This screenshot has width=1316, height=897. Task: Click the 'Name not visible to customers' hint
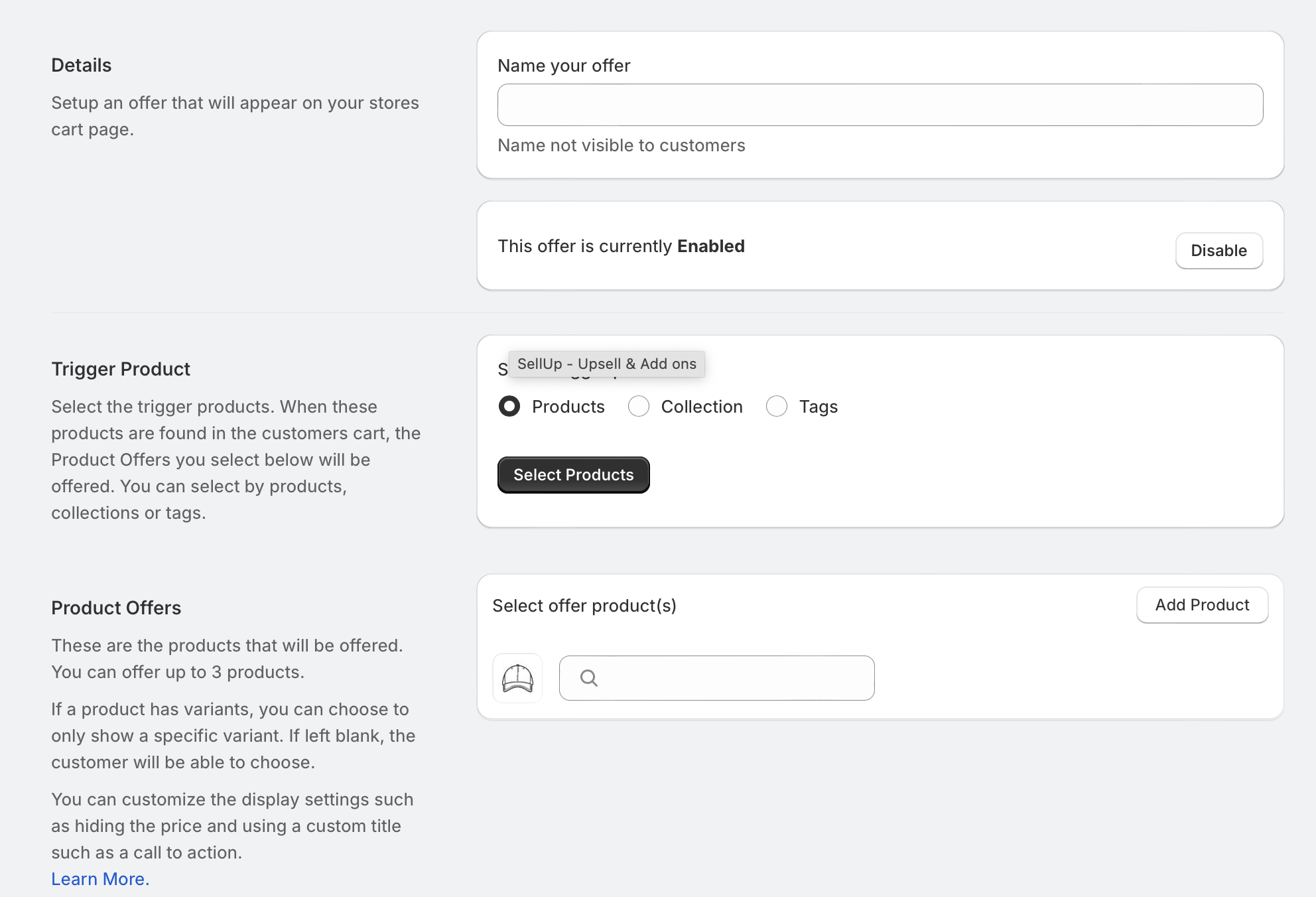(622, 145)
